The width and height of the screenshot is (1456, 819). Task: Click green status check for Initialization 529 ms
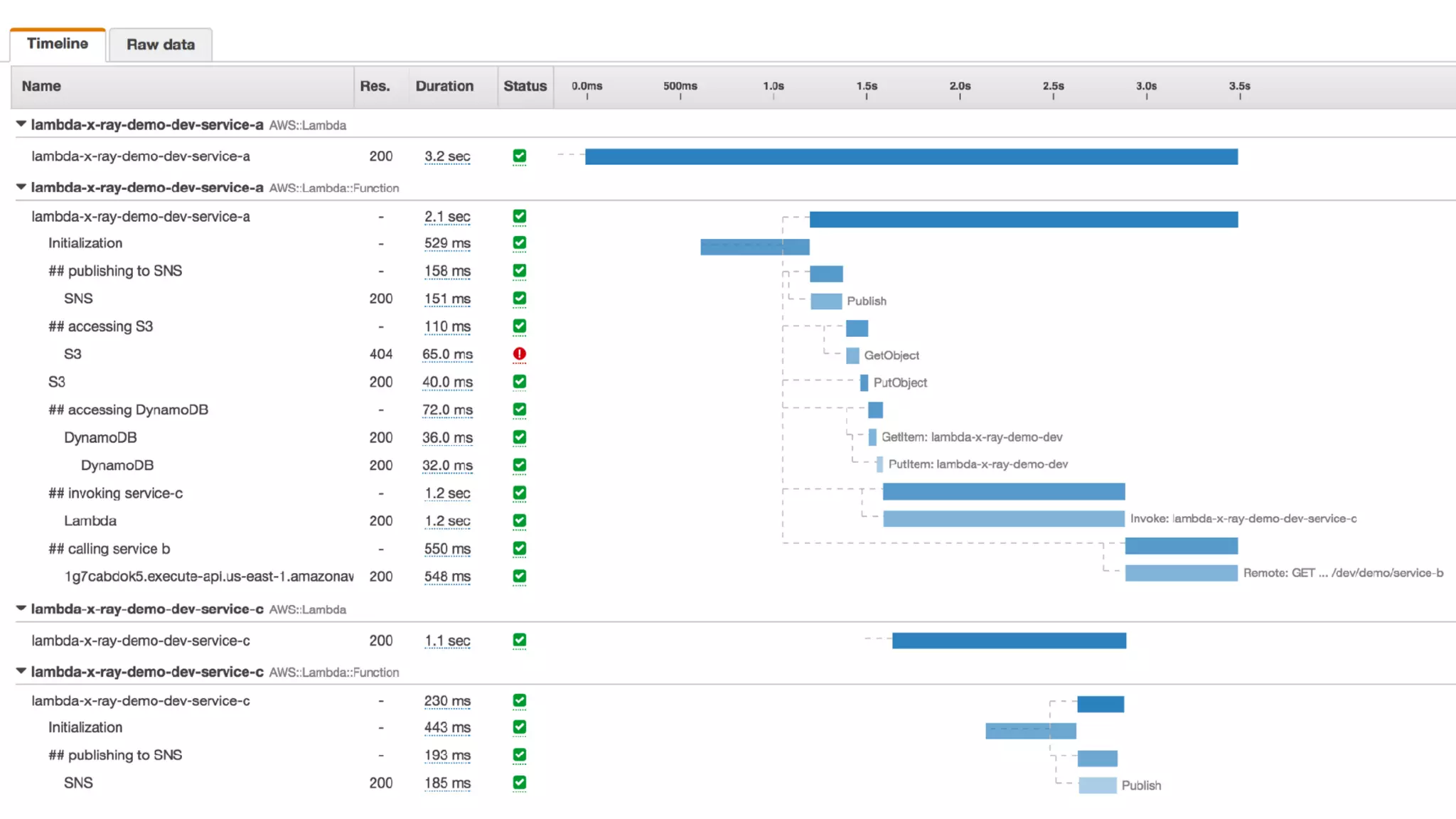[520, 243]
